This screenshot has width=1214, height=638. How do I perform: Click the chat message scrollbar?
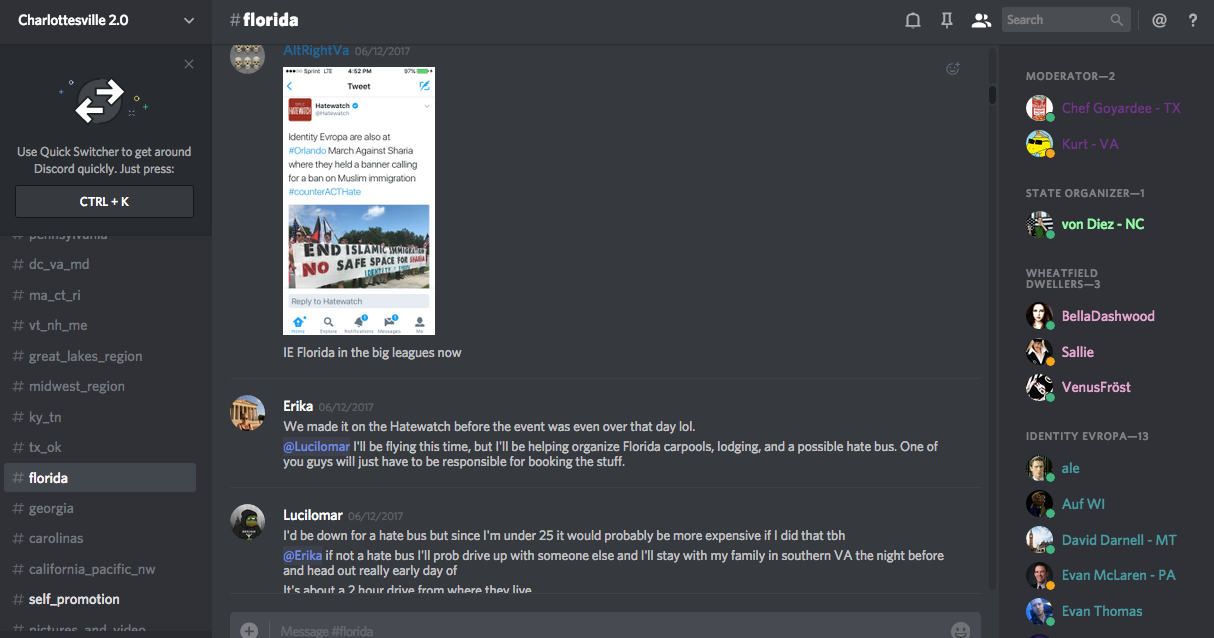pos(992,95)
